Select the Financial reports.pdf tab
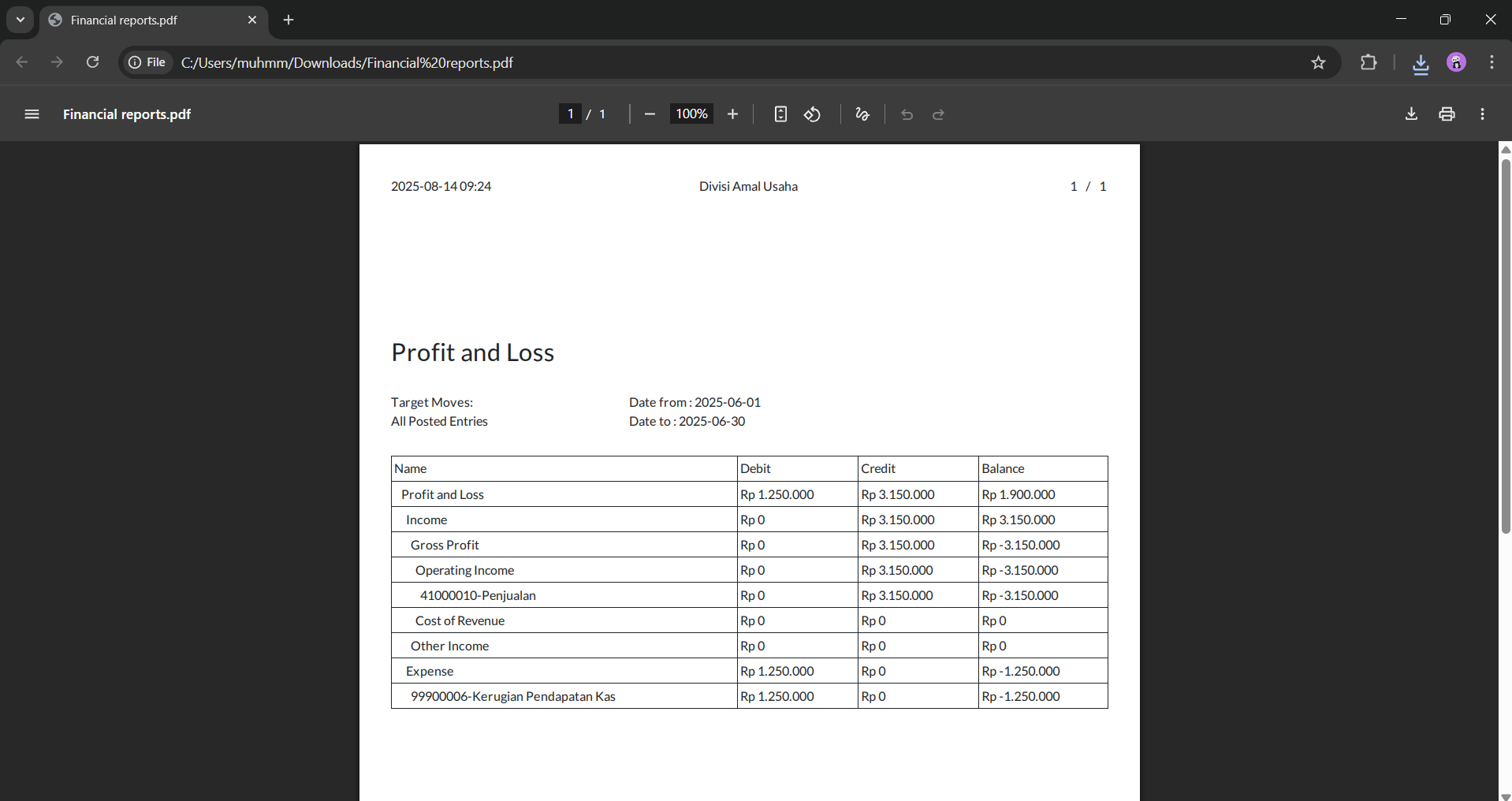1512x801 pixels. pyautogui.click(x=142, y=20)
